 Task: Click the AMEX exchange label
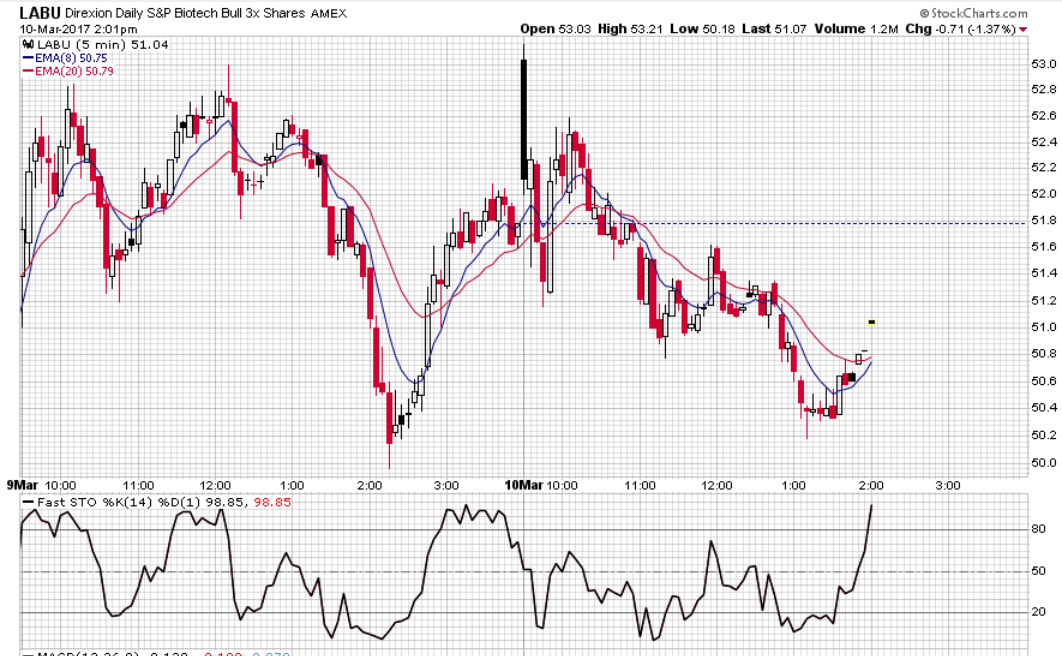point(328,14)
